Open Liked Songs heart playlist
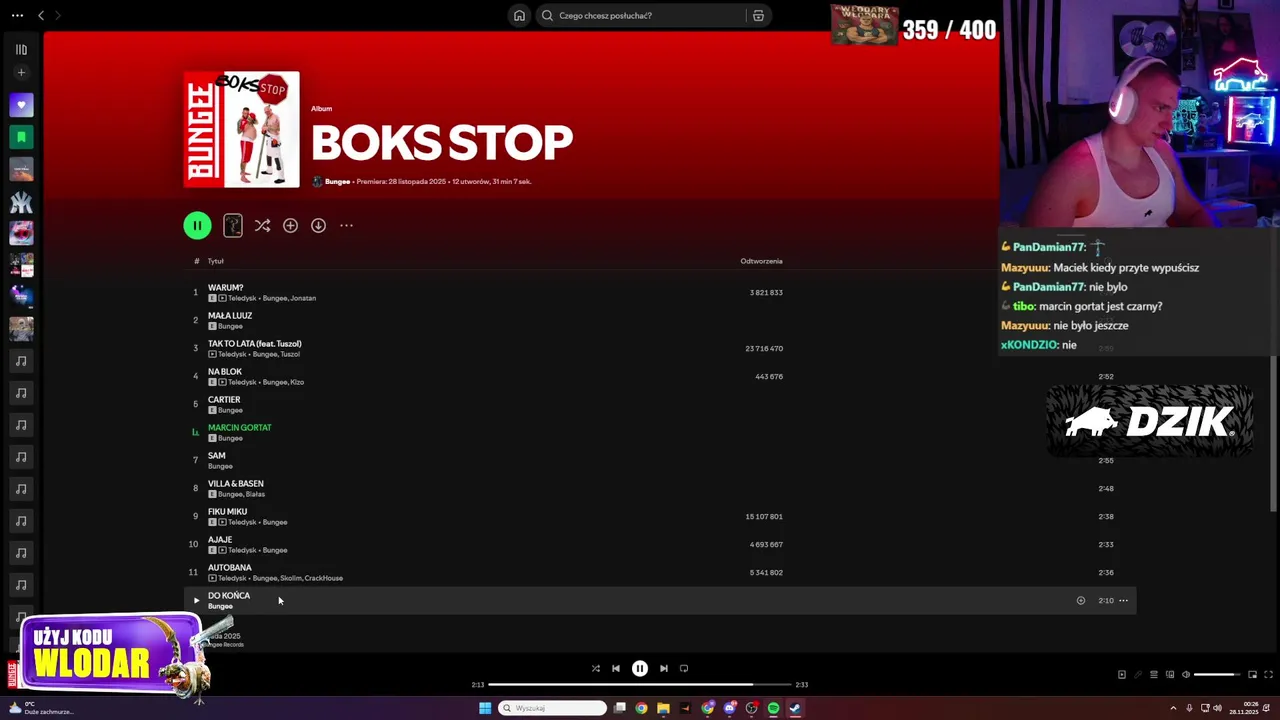The width and height of the screenshot is (1280, 720). coord(21,105)
